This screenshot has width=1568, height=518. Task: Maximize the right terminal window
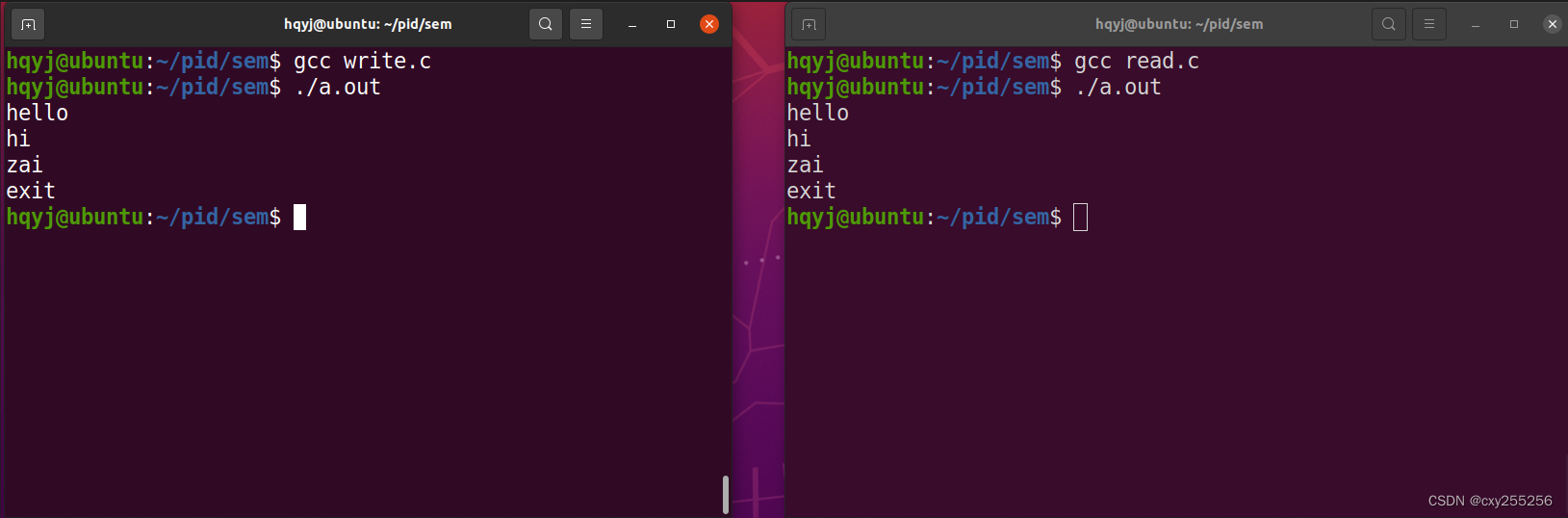pyautogui.click(x=1514, y=24)
